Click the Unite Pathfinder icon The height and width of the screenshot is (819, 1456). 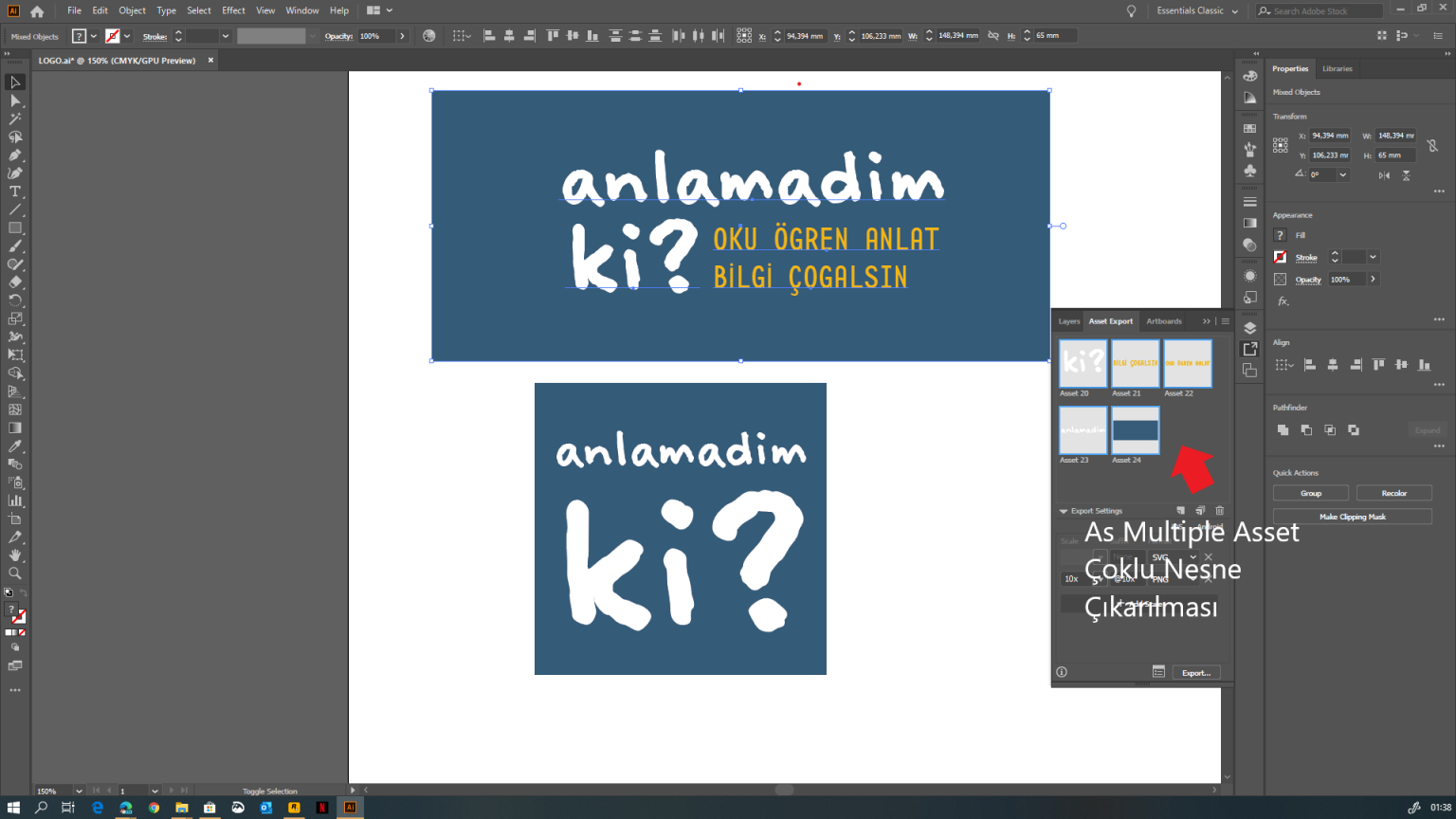(1284, 429)
